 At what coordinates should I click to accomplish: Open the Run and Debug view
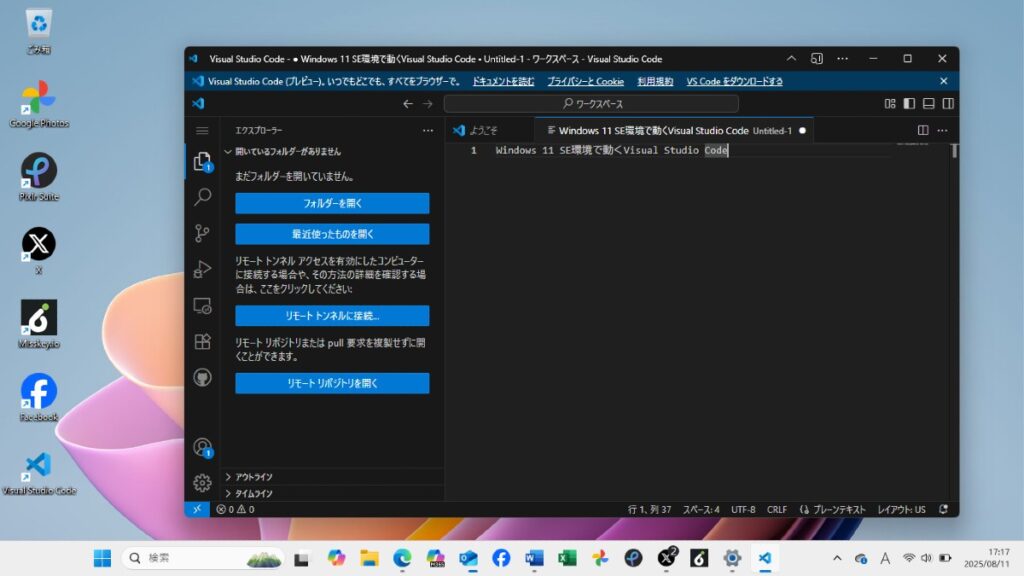202,269
